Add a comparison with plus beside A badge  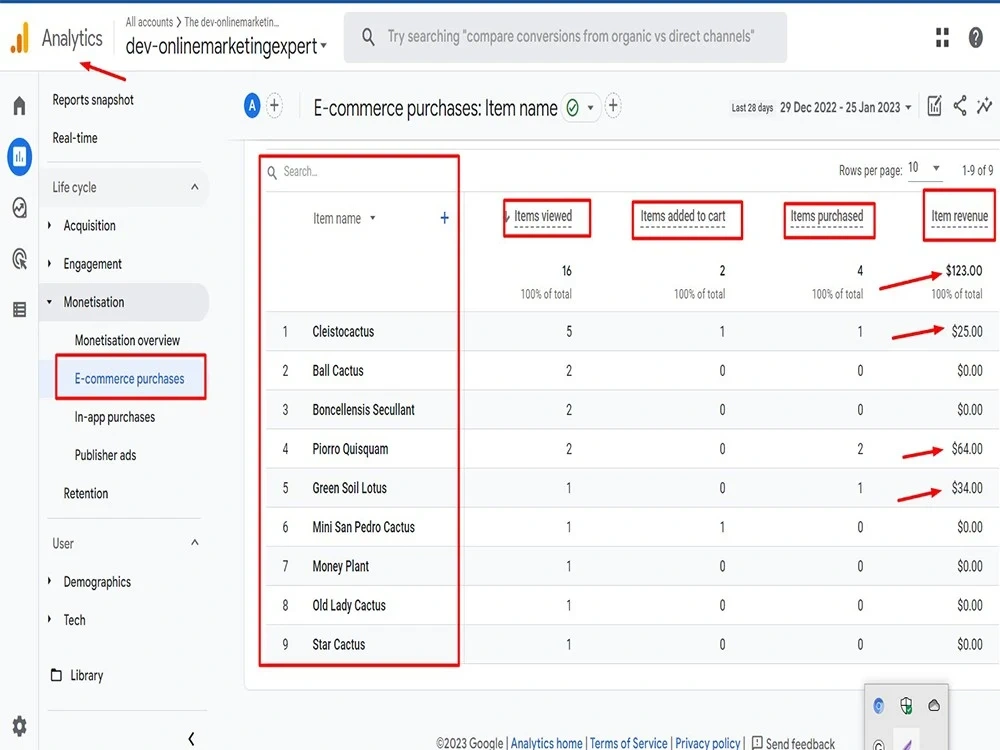(x=274, y=106)
